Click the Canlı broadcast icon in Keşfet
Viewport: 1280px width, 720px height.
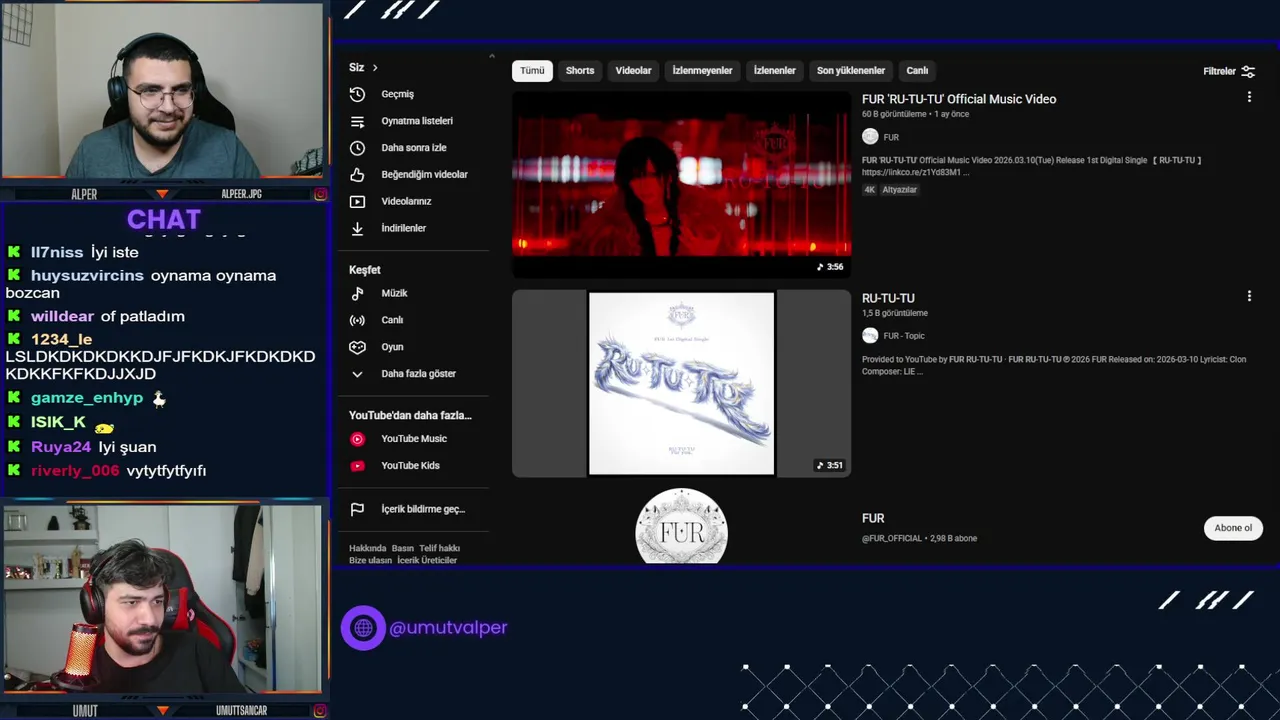pyautogui.click(x=357, y=320)
